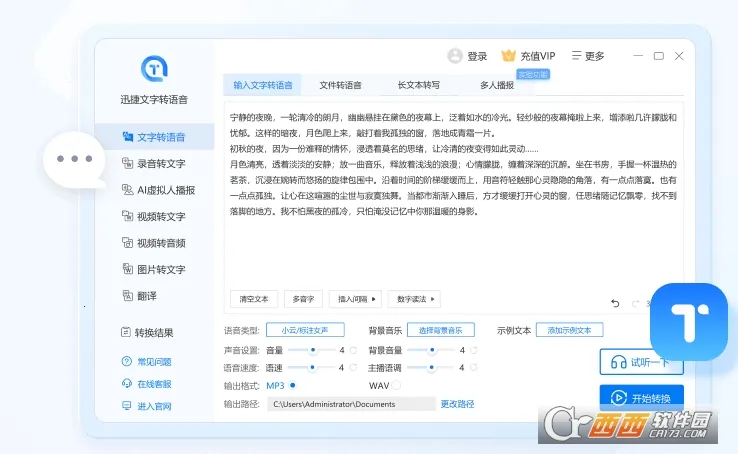
Task: Select MP3 output format radio button
Action: coord(292,385)
